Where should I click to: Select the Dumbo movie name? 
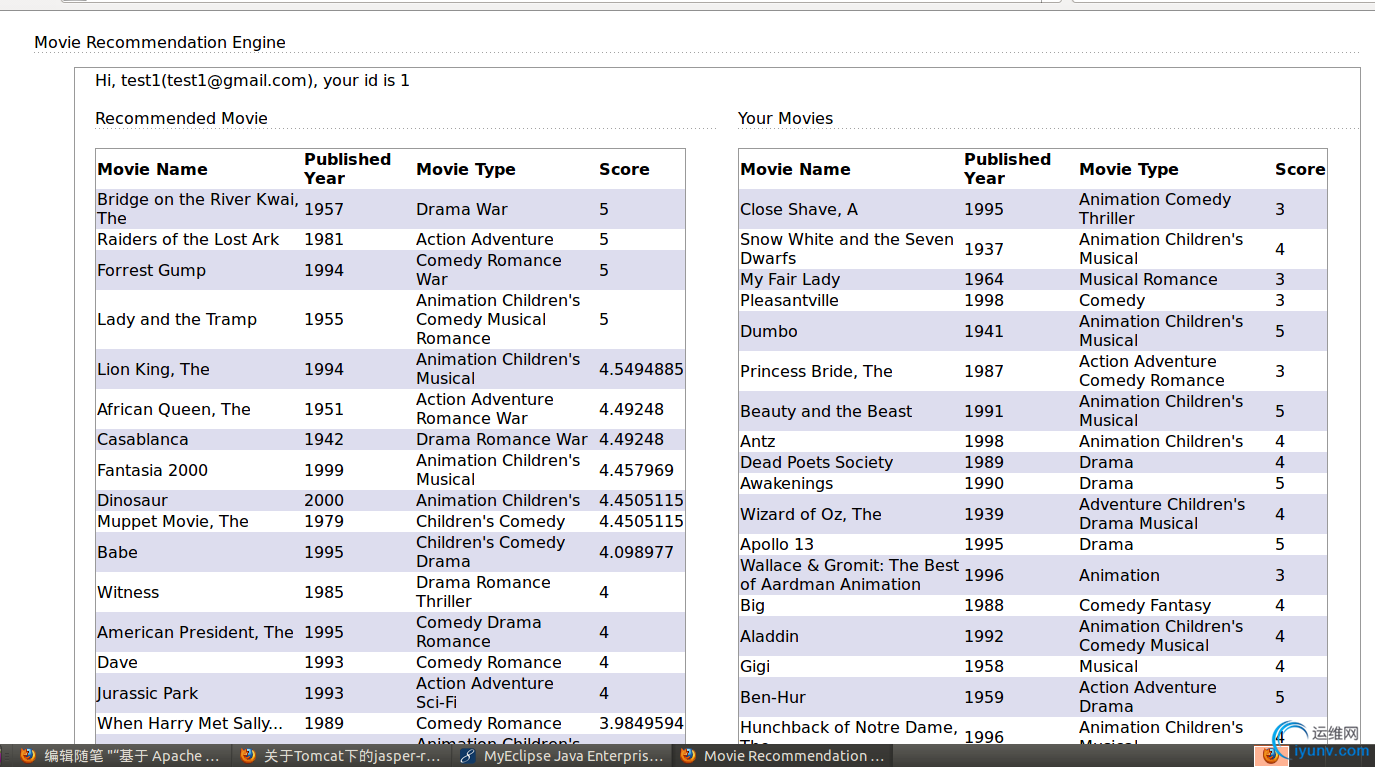769,331
